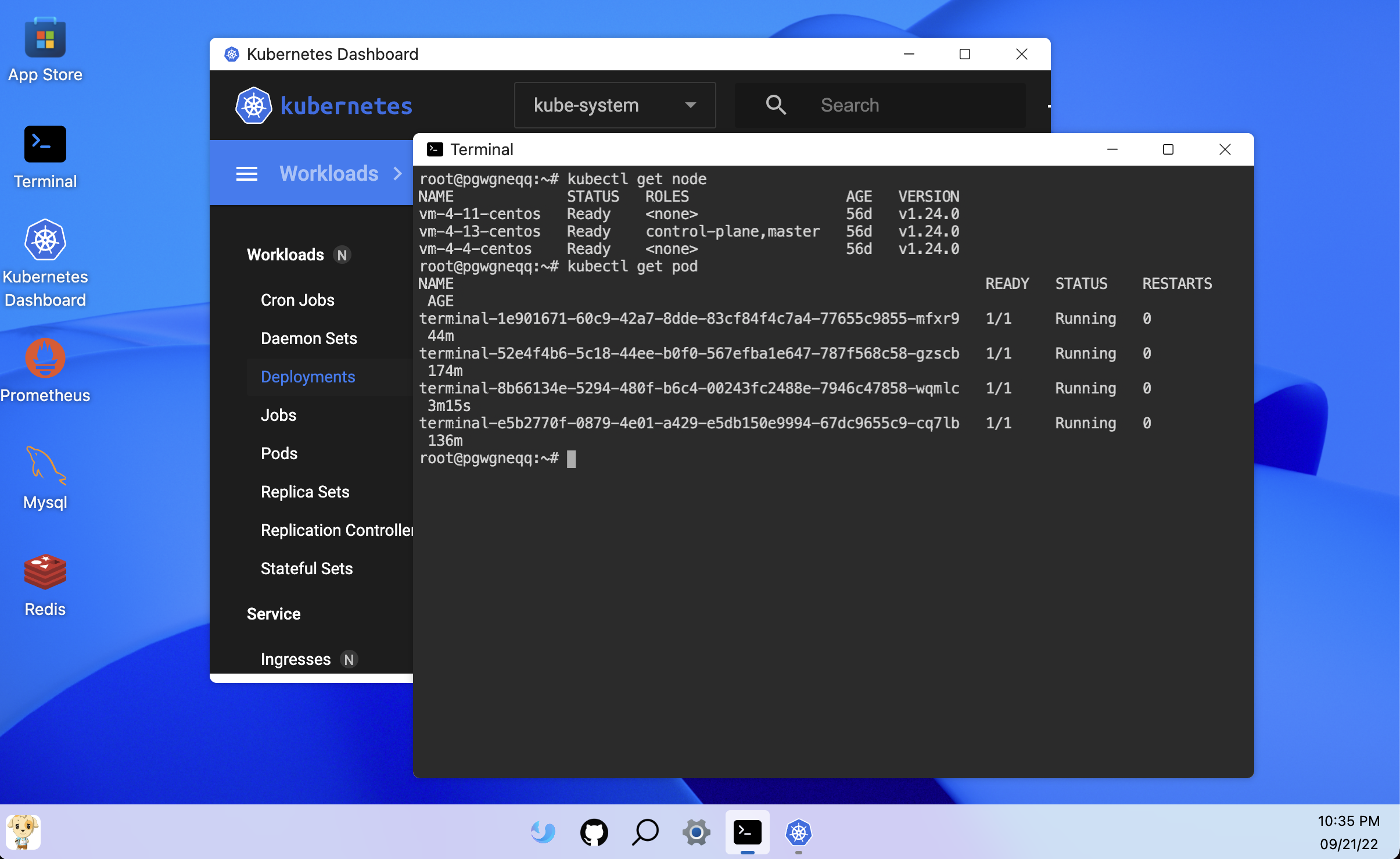Open Jobs in the sidebar

[x=278, y=415]
